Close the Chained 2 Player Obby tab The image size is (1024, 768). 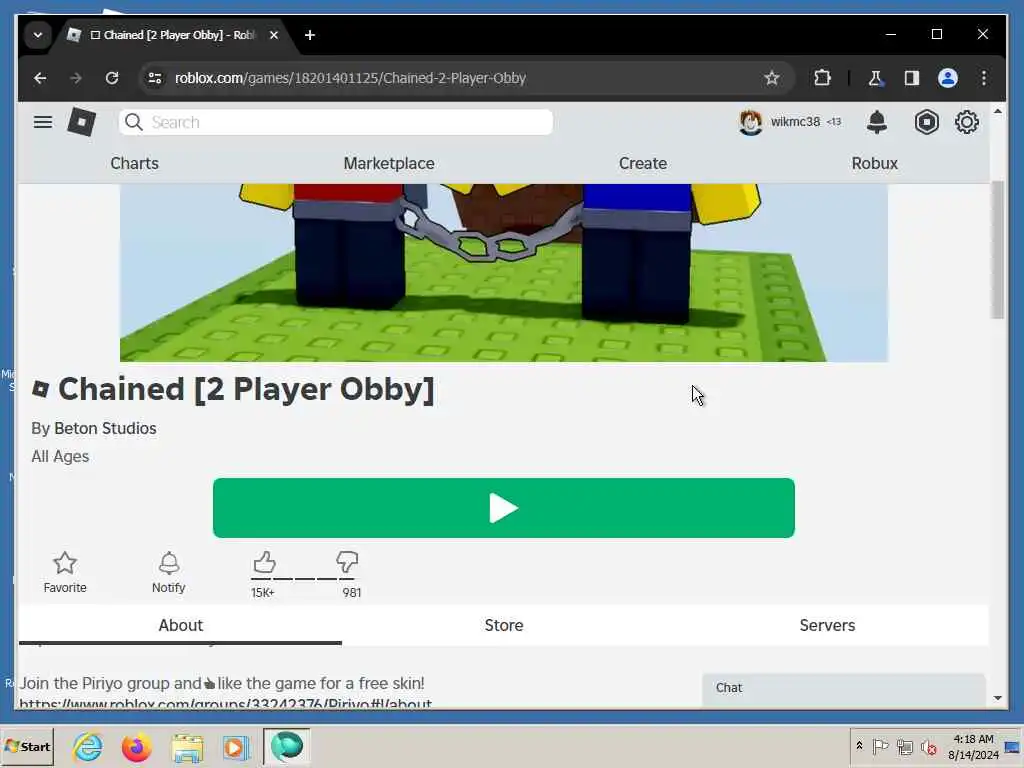pyautogui.click(x=274, y=35)
